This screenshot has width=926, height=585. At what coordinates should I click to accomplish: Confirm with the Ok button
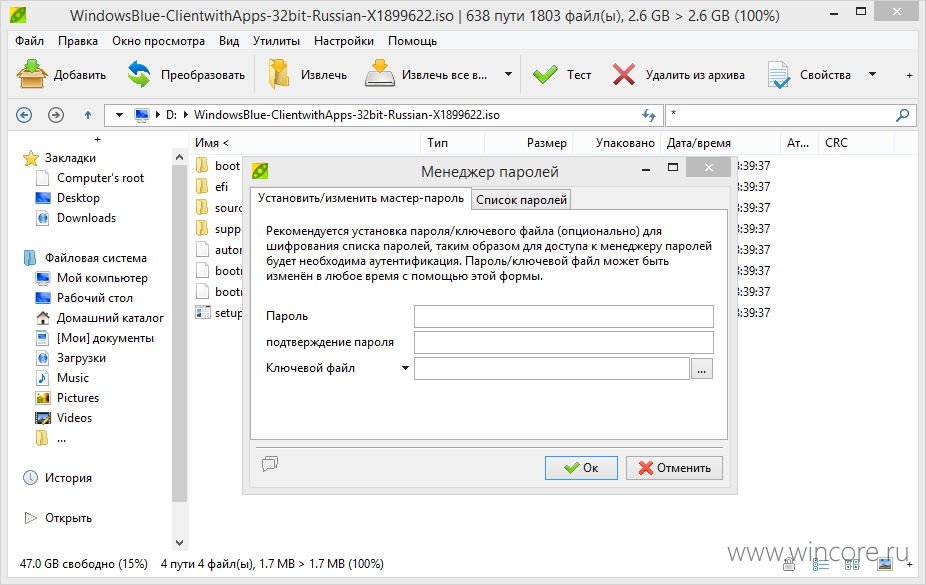[581, 468]
